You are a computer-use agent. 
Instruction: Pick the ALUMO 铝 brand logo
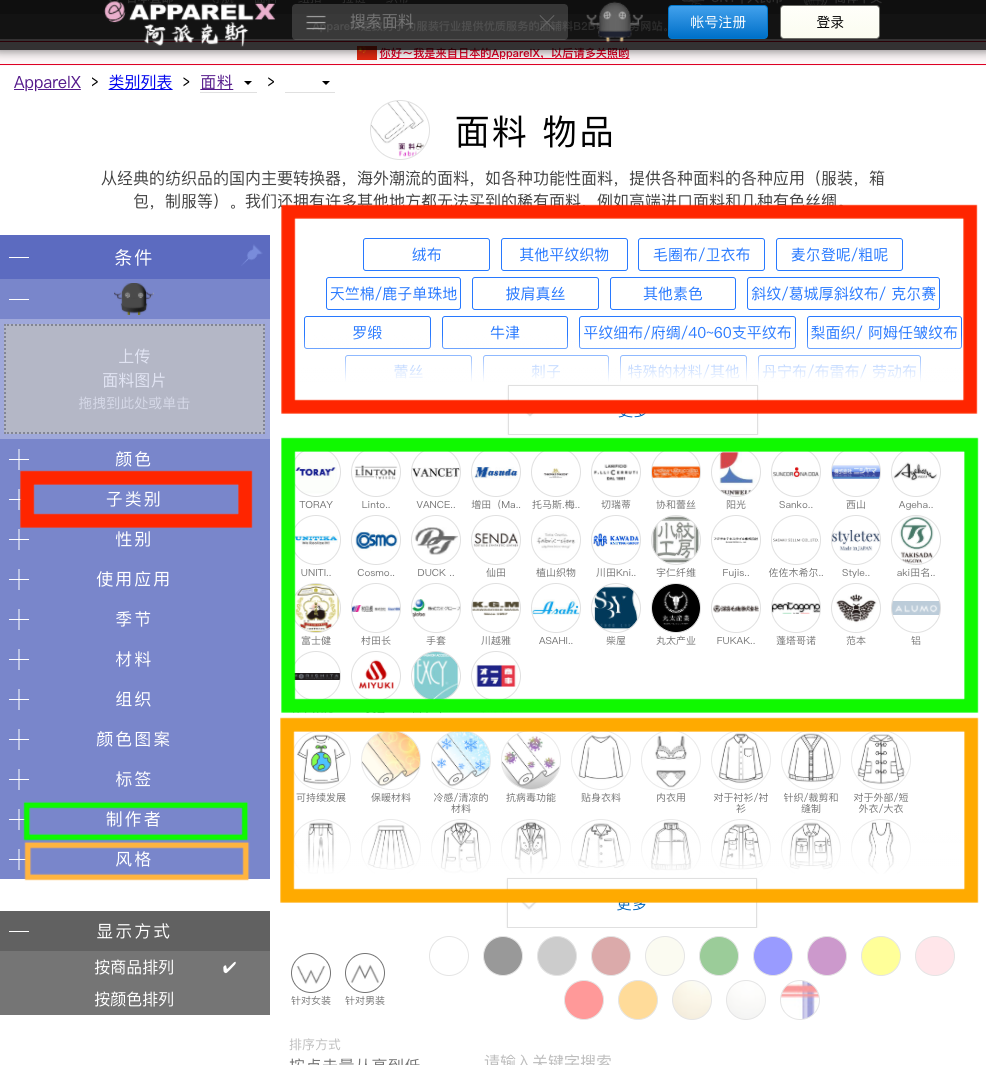(915, 609)
